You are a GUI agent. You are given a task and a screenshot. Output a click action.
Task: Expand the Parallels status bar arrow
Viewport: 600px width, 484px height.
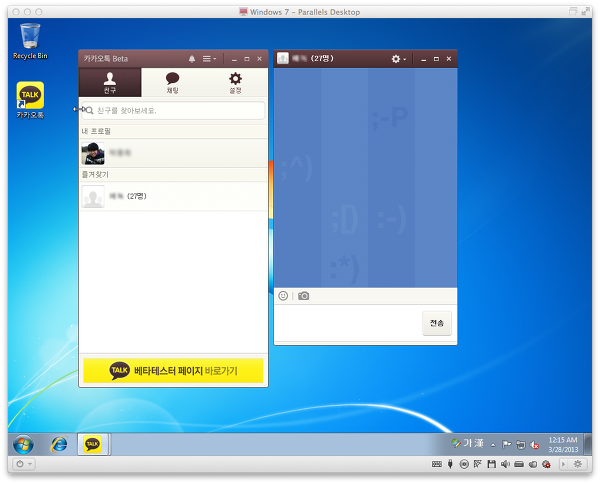(563, 464)
